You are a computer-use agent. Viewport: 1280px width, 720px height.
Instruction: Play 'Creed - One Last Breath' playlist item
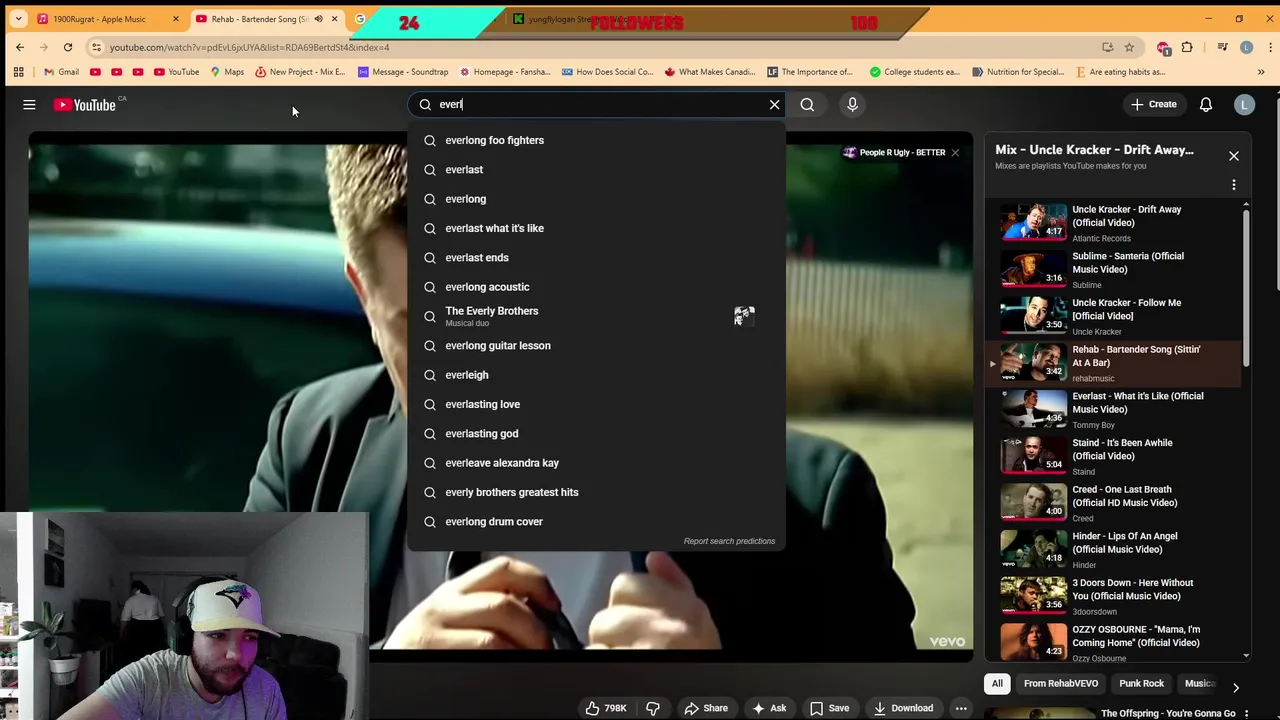(x=1115, y=503)
